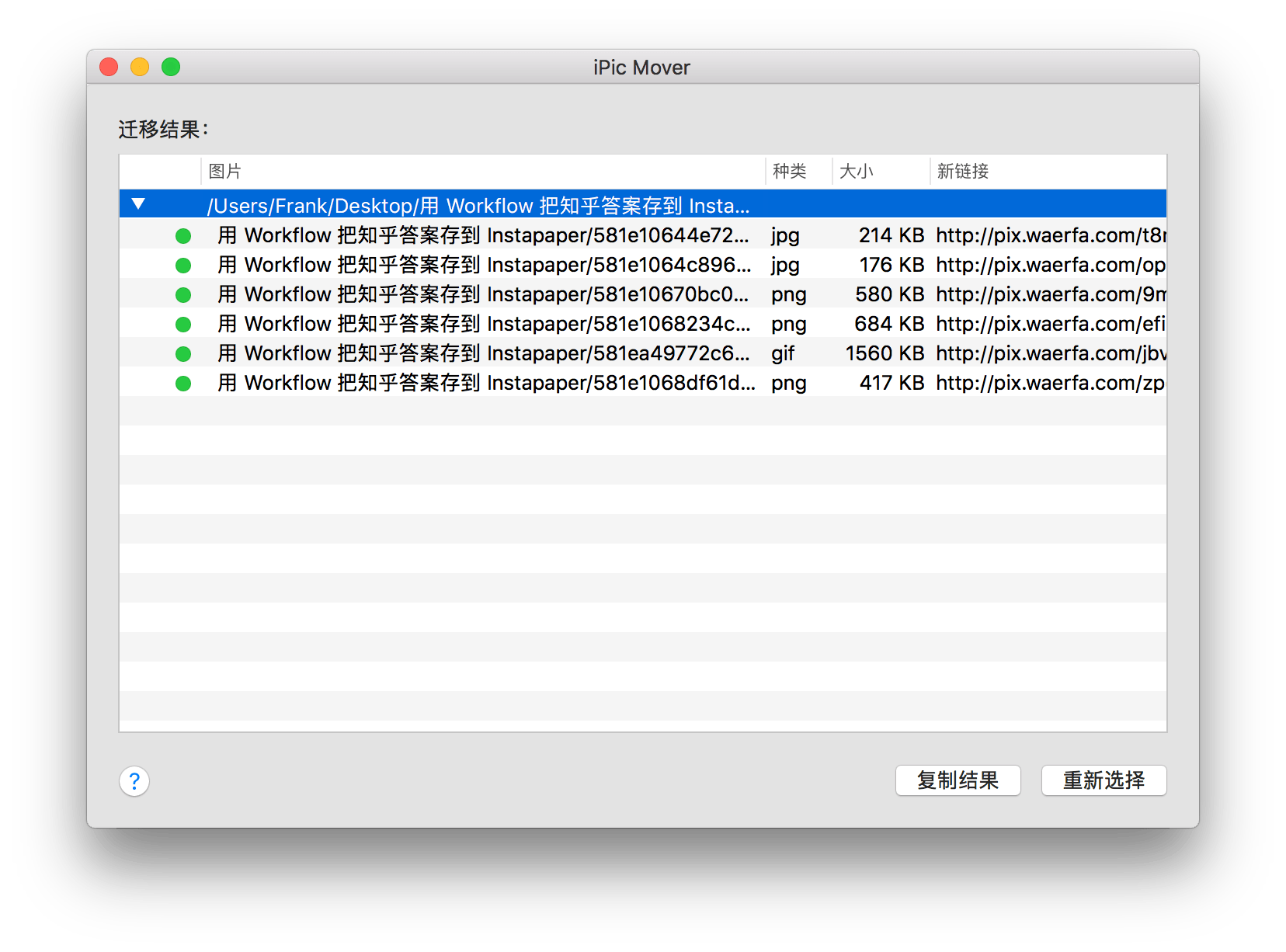
Task: Click the 214 KB size cell
Action: coord(892,235)
